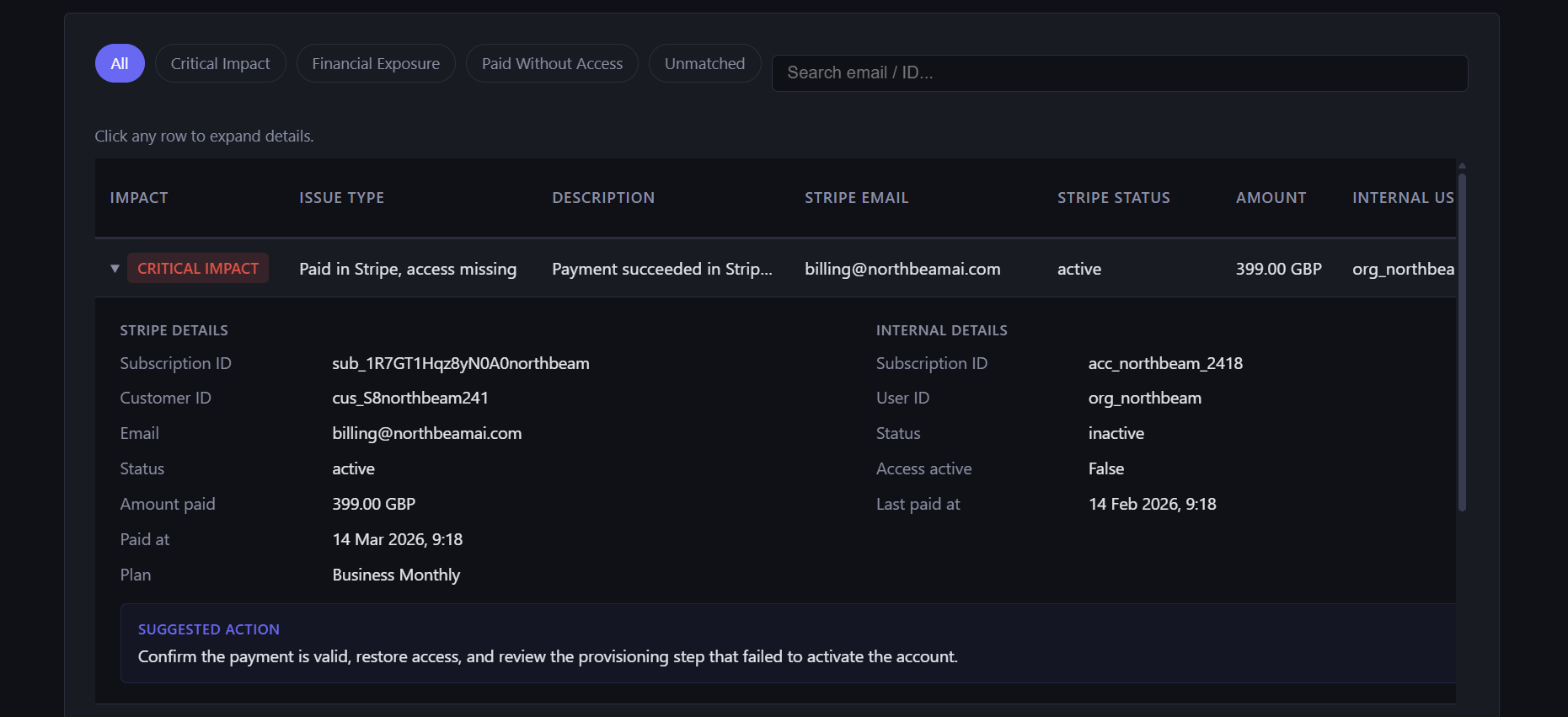Click billing@northbeamai.com in the table row
Screen dimensions: 1568x717
(902, 270)
